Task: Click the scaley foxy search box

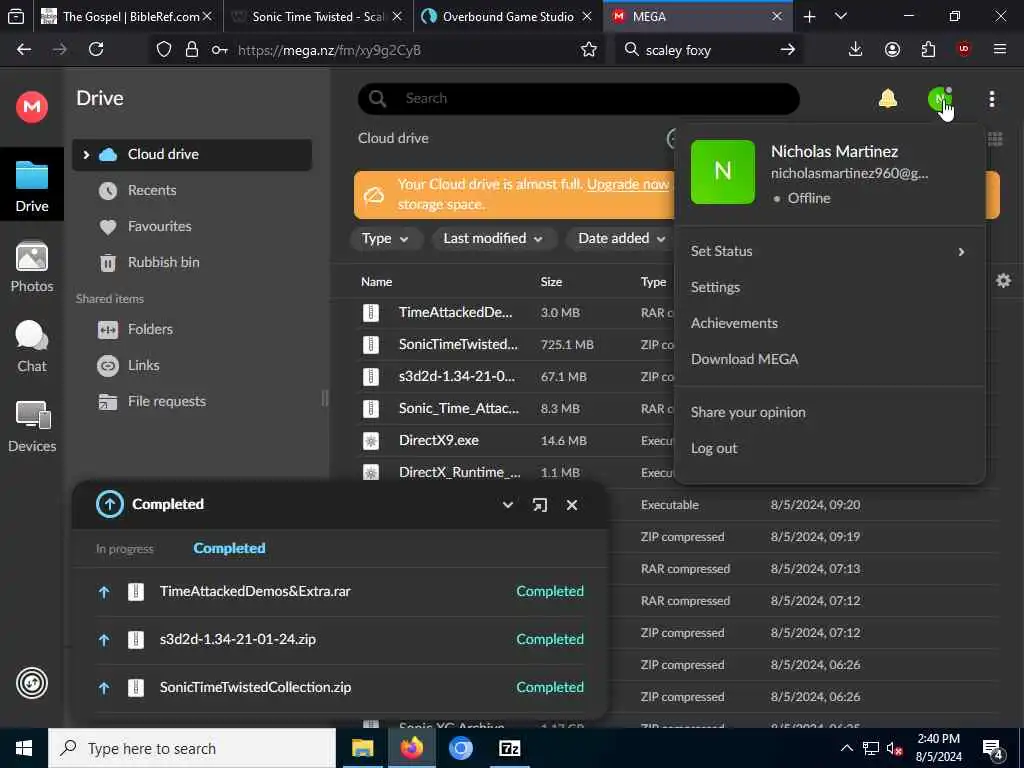Action: point(709,50)
